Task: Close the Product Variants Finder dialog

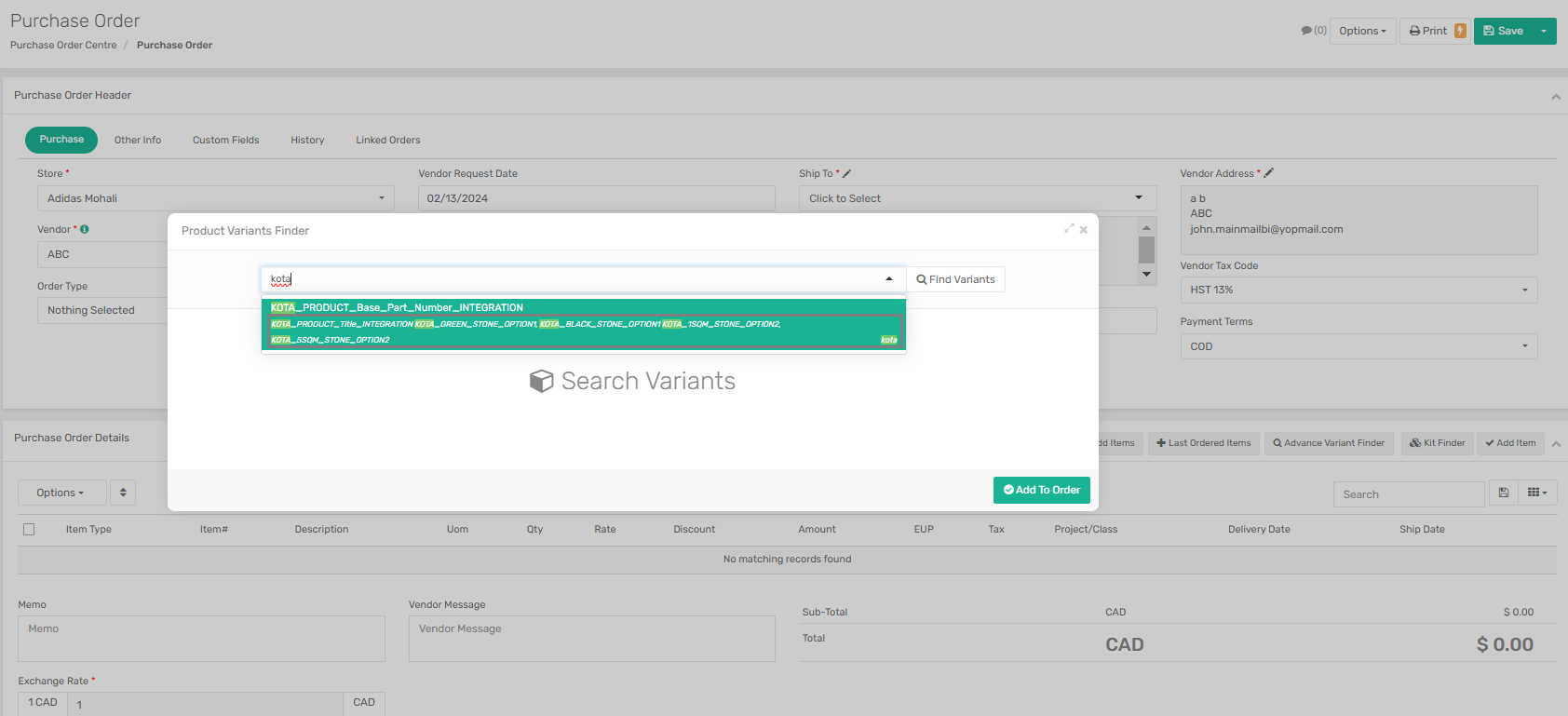Action: coord(1083,230)
